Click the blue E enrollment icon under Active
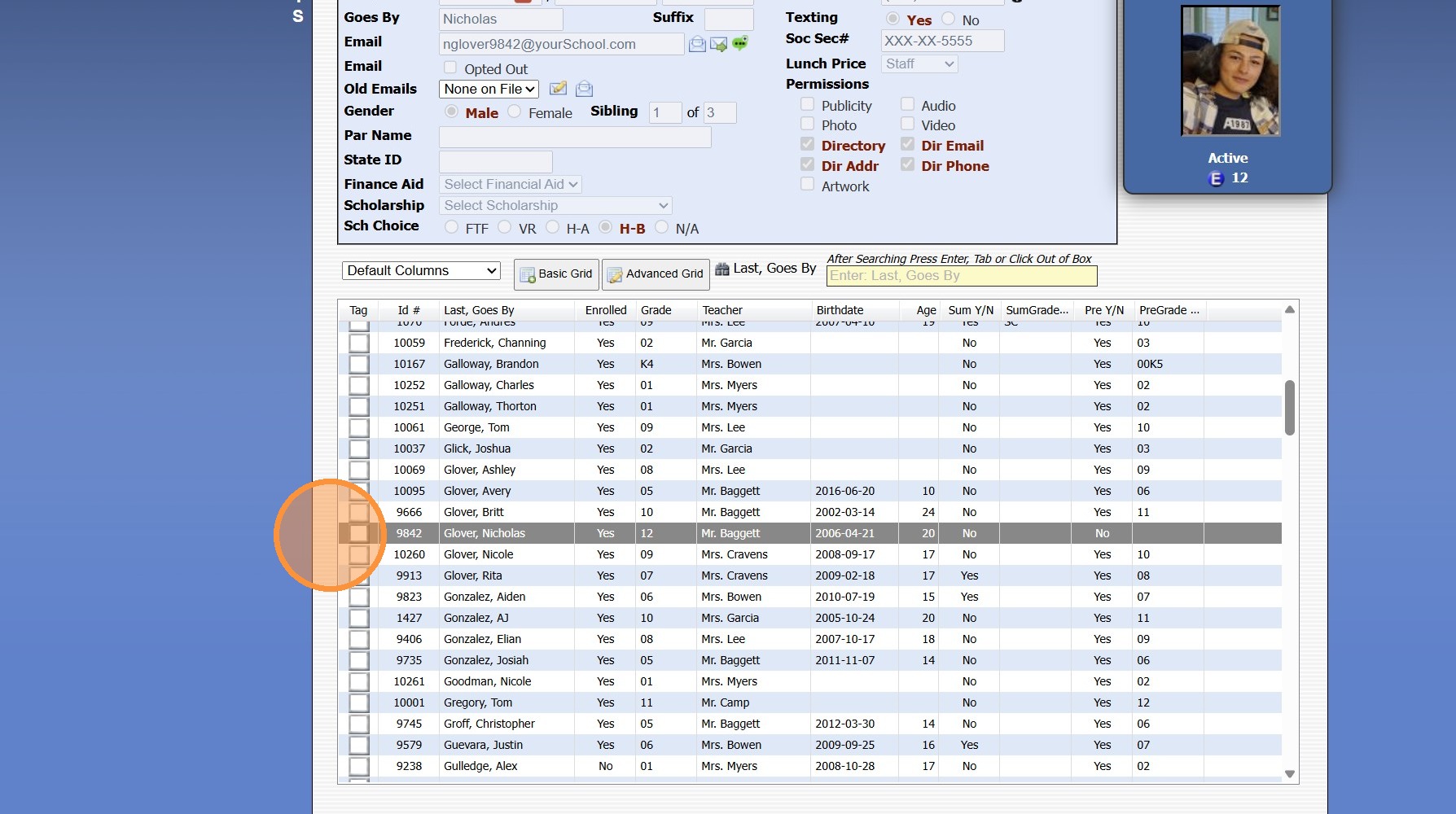 (1216, 178)
